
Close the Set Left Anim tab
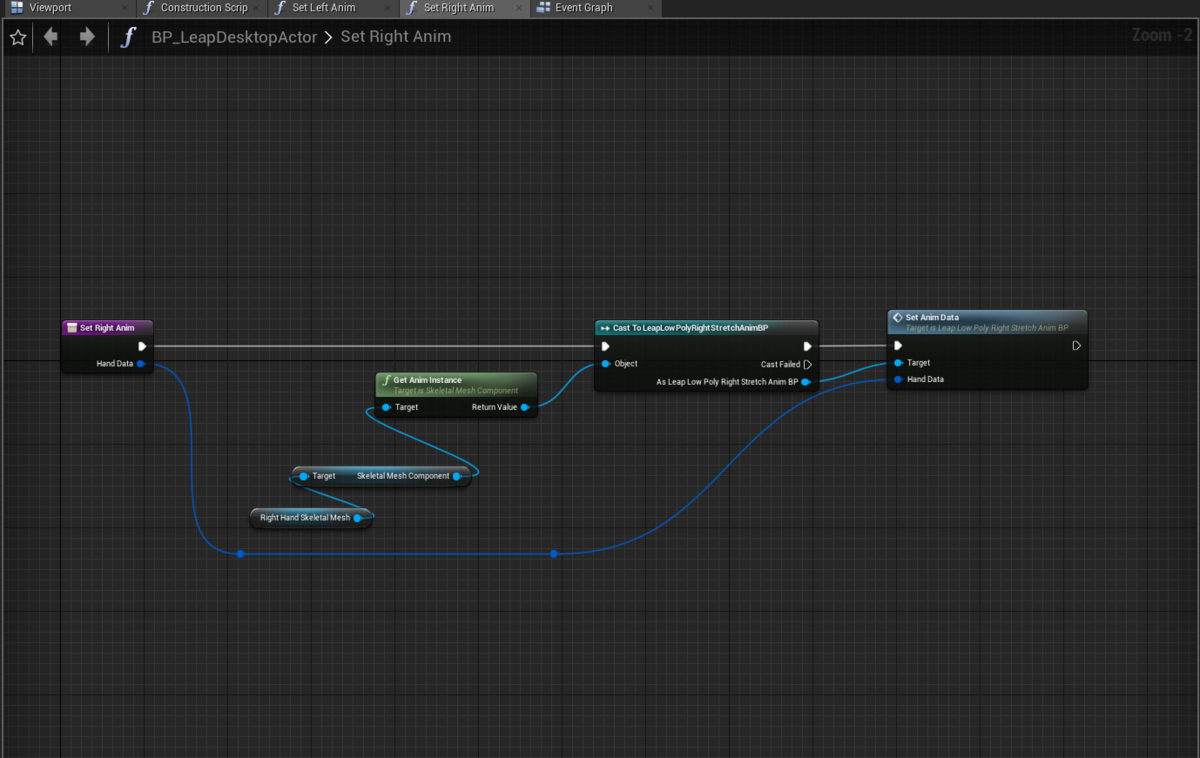pyautogui.click(x=387, y=8)
